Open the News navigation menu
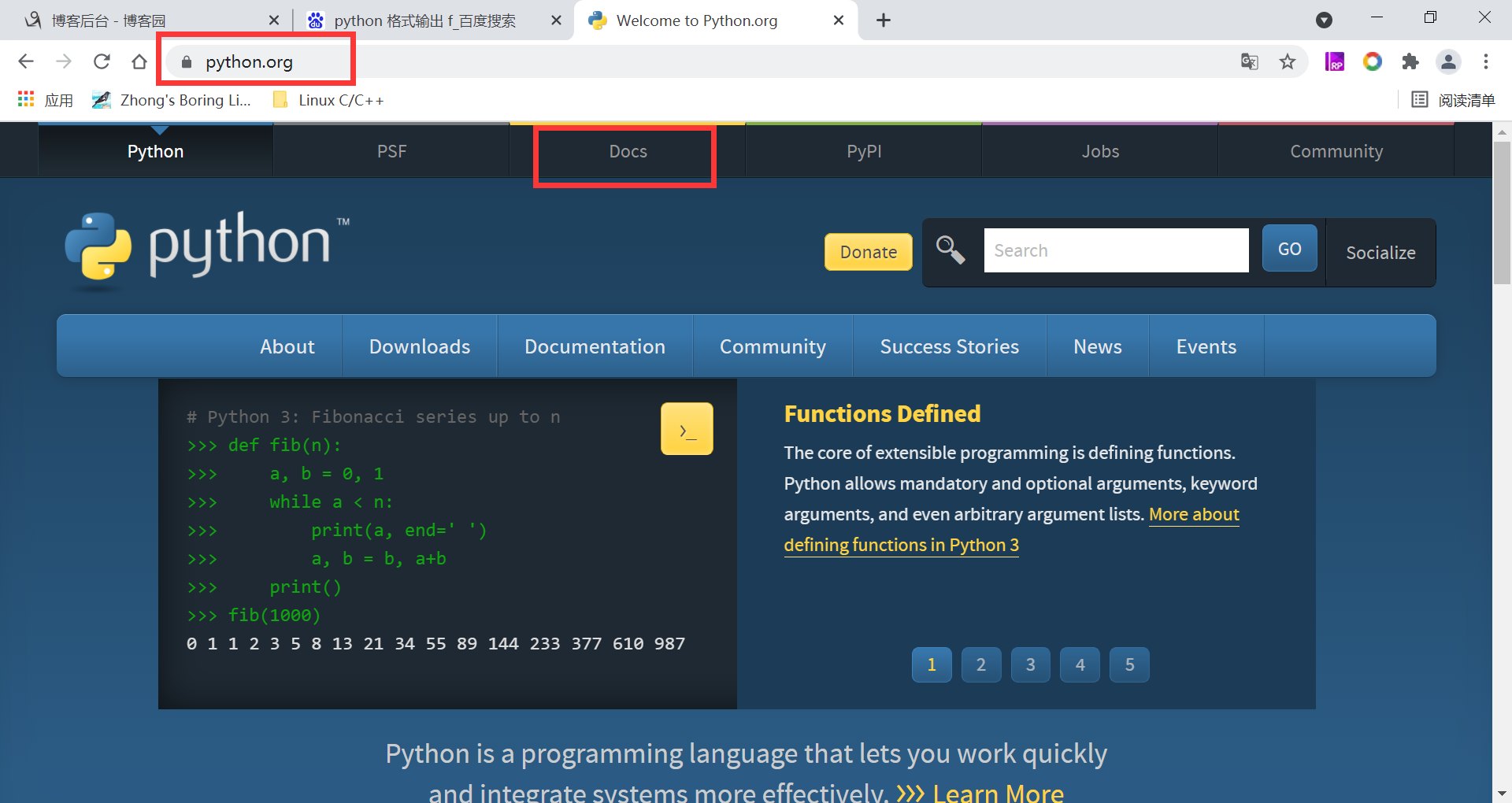 pos(1098,346)
